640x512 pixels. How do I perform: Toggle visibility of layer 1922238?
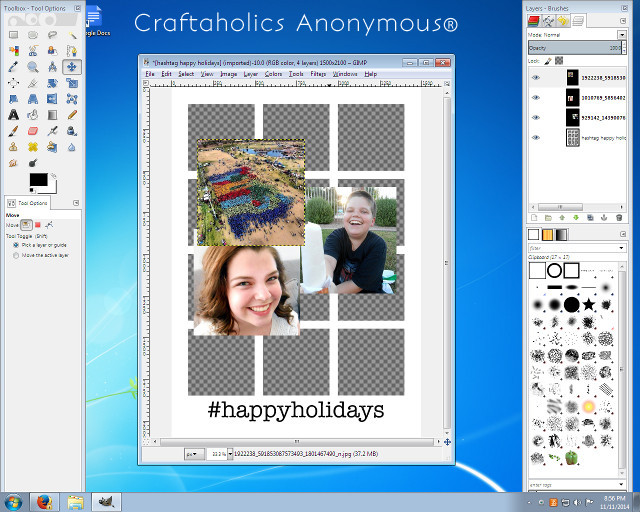point(536,77)
